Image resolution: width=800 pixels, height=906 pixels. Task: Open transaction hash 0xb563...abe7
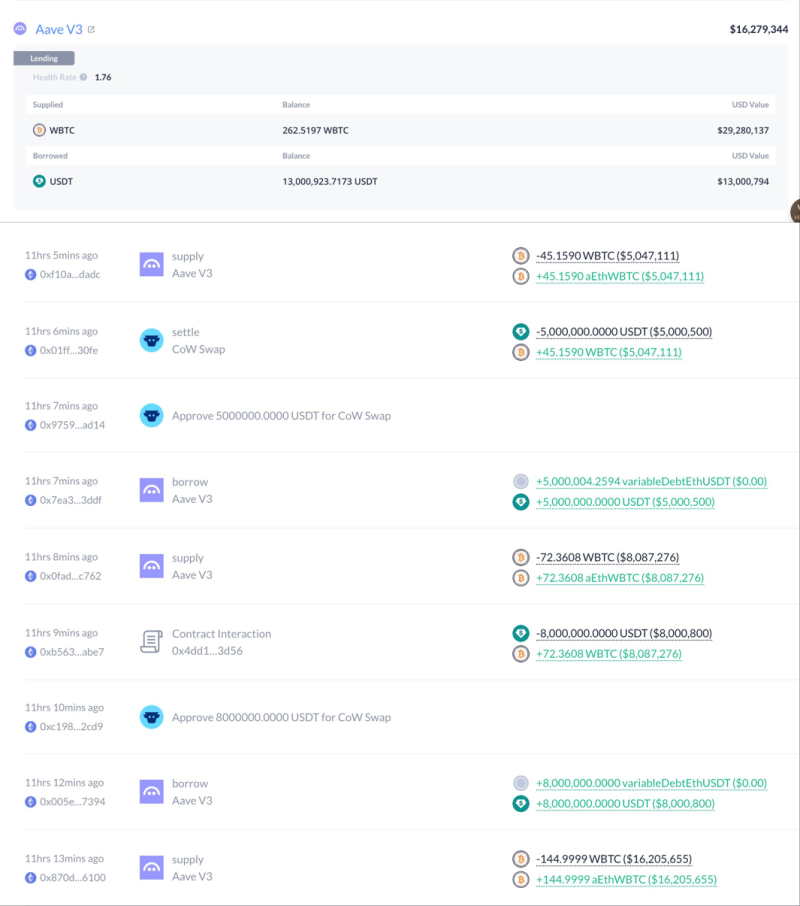72,652
